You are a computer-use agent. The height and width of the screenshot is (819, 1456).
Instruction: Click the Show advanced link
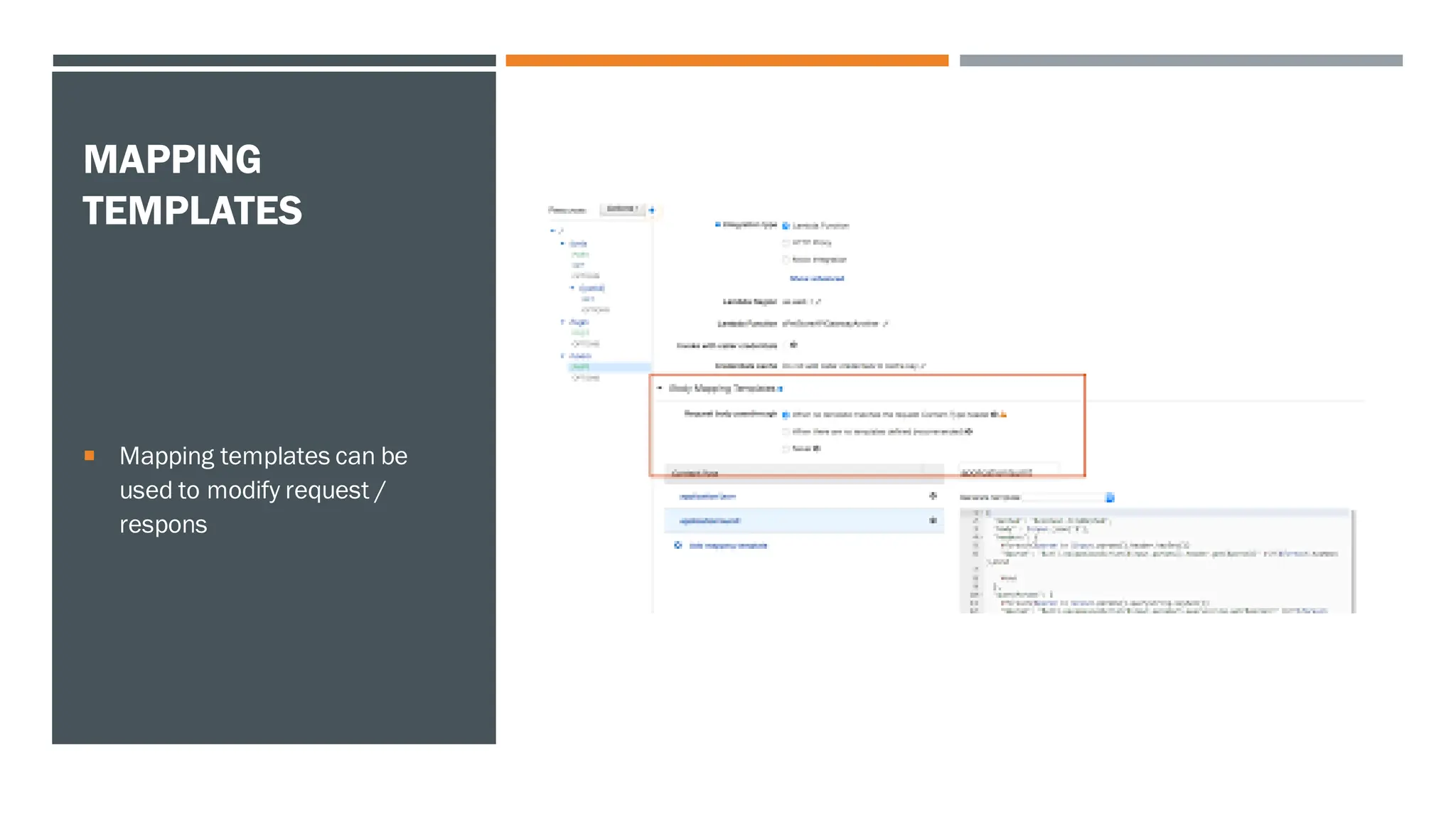click(x=817, y=279)
